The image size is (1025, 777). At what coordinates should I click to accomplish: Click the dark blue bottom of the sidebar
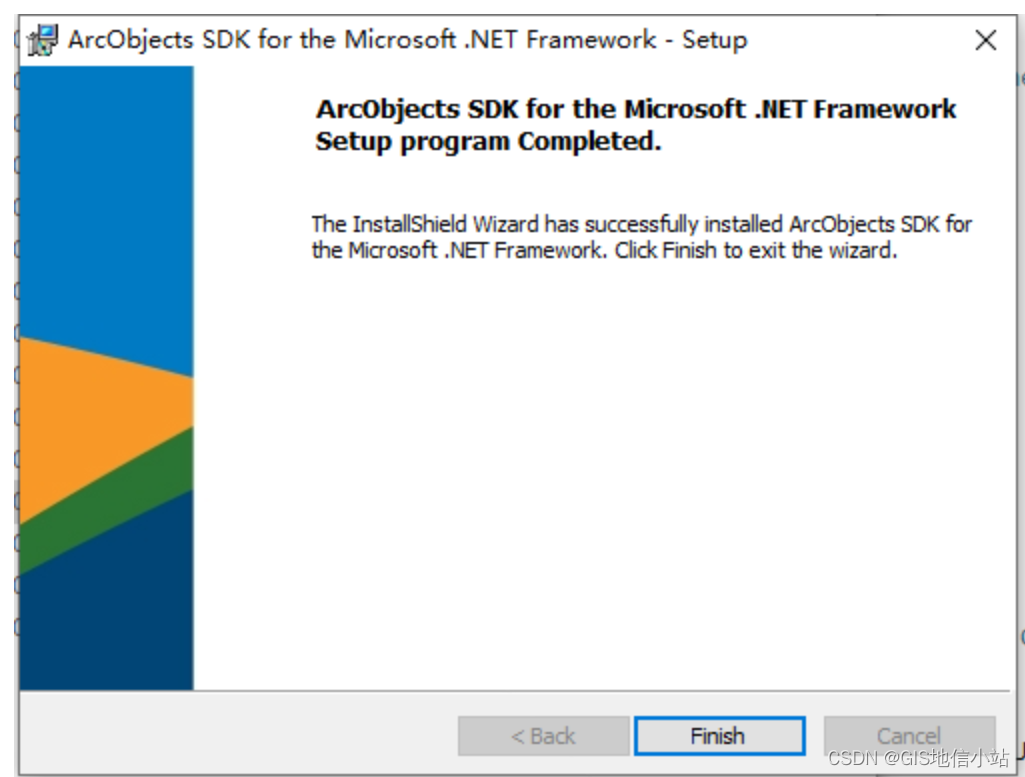pyautogui.click(x=110, y=630)
